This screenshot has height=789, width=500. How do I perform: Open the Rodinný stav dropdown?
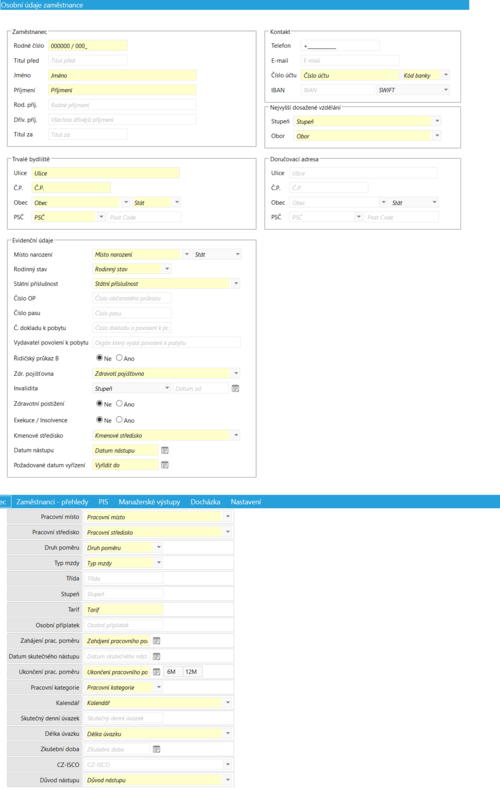point(167,269)
